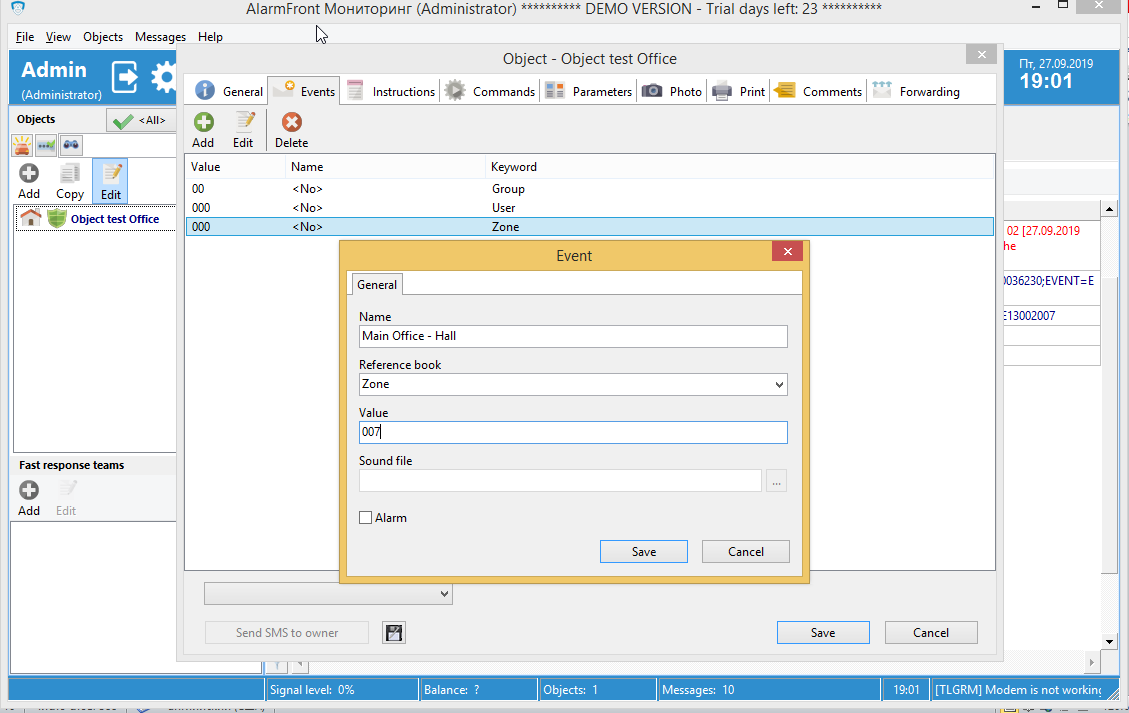1129x713 pixels.
Task: Click the Name field containing Main Office - Hall
Action: (x=573, y=336)
